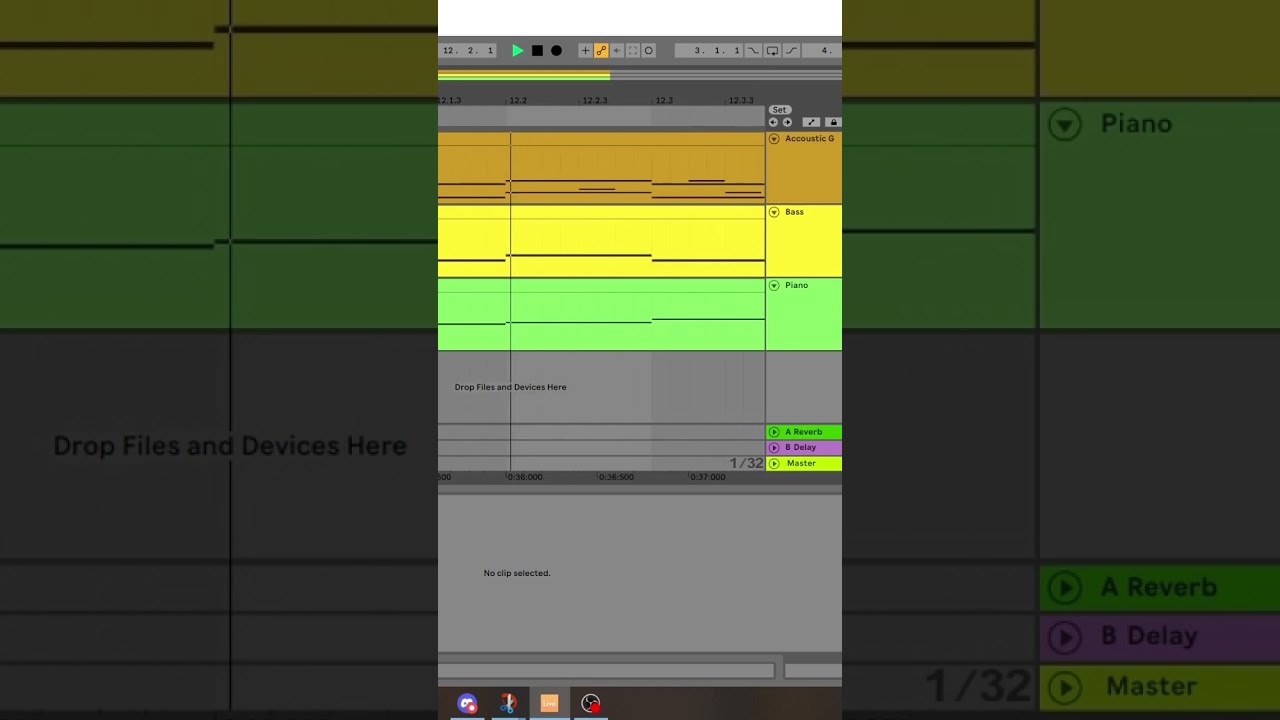Click the Capture MIDI bracket icon
Image resolution: width=1280 pixels, height=720 pixels.
(632, 51)
